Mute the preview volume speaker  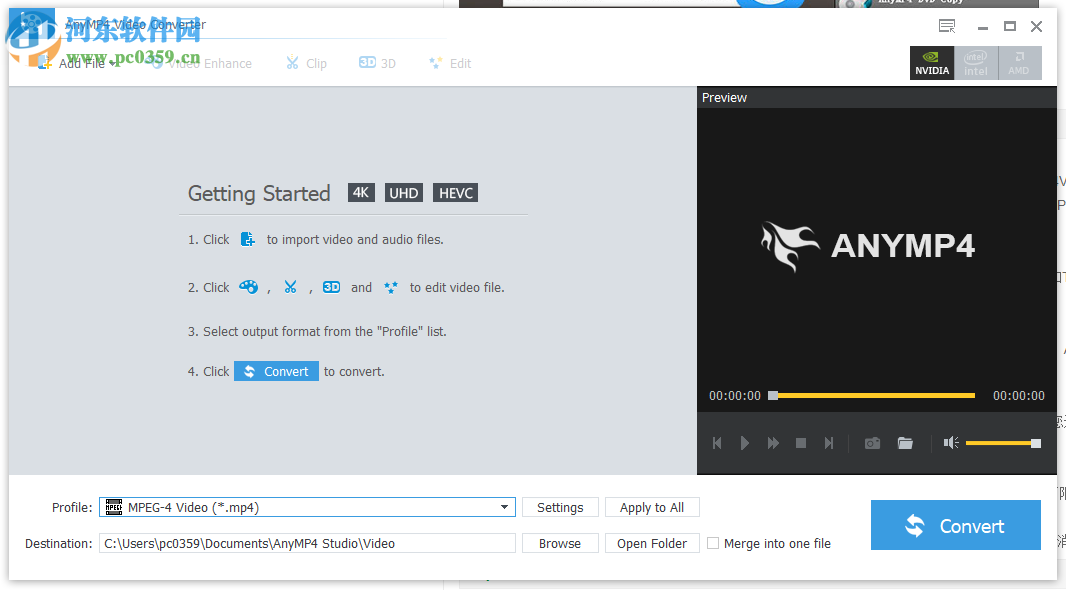pos(951,443)
